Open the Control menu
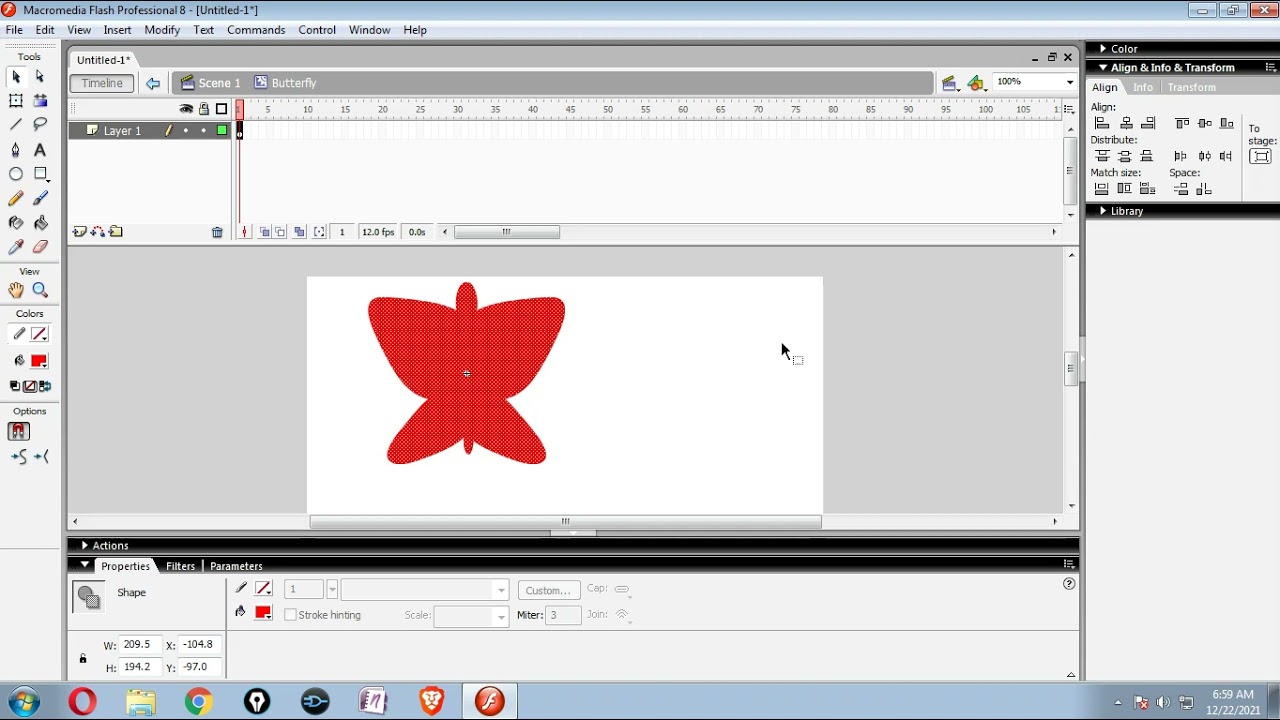The height and width of the screenshot is (720, 1280). point(317,30)
